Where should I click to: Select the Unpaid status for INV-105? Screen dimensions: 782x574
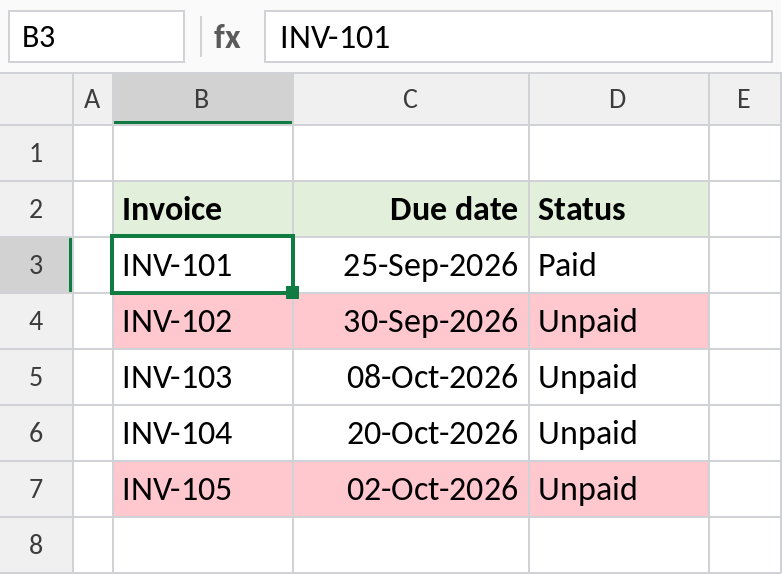coord(619,489)
